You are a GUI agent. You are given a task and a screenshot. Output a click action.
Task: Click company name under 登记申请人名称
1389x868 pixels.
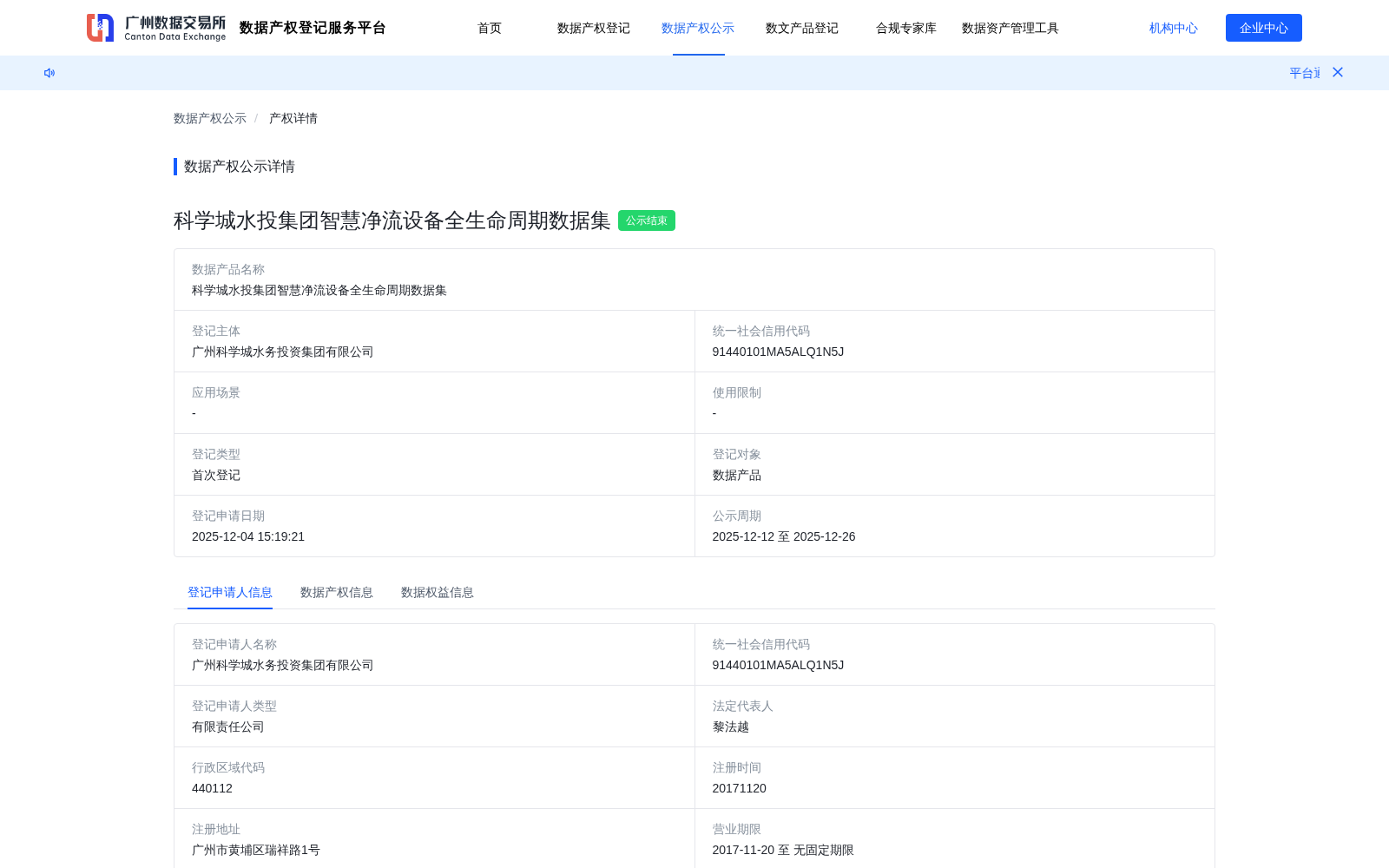tap(283, 665)
